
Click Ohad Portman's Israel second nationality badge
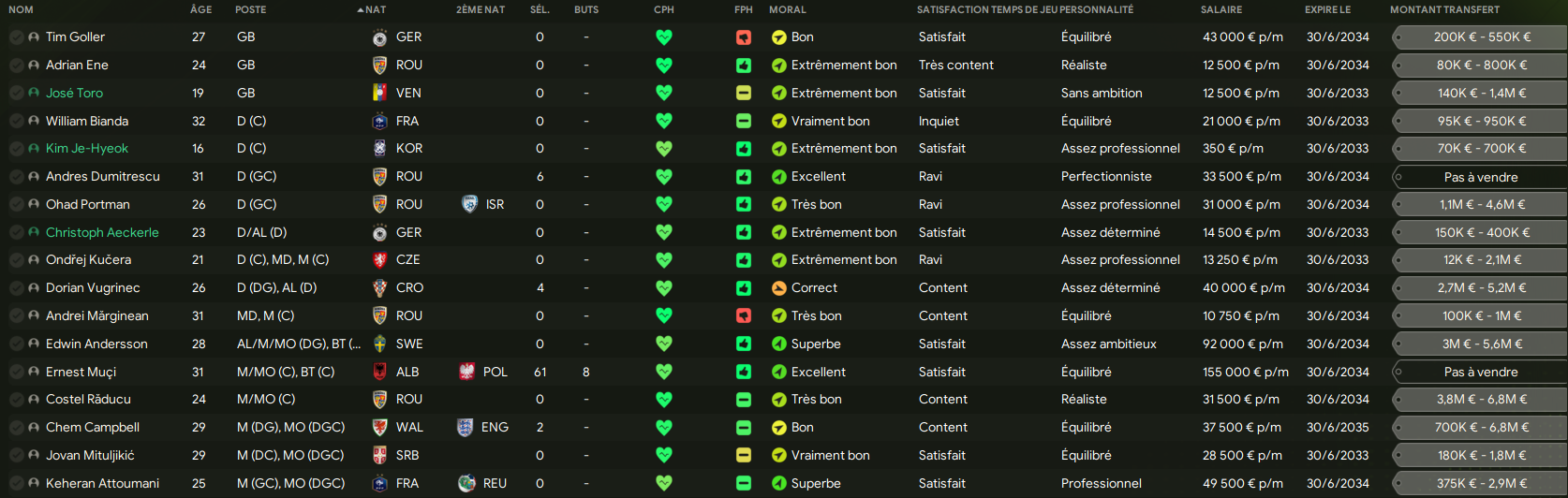(x=469, y=204)
